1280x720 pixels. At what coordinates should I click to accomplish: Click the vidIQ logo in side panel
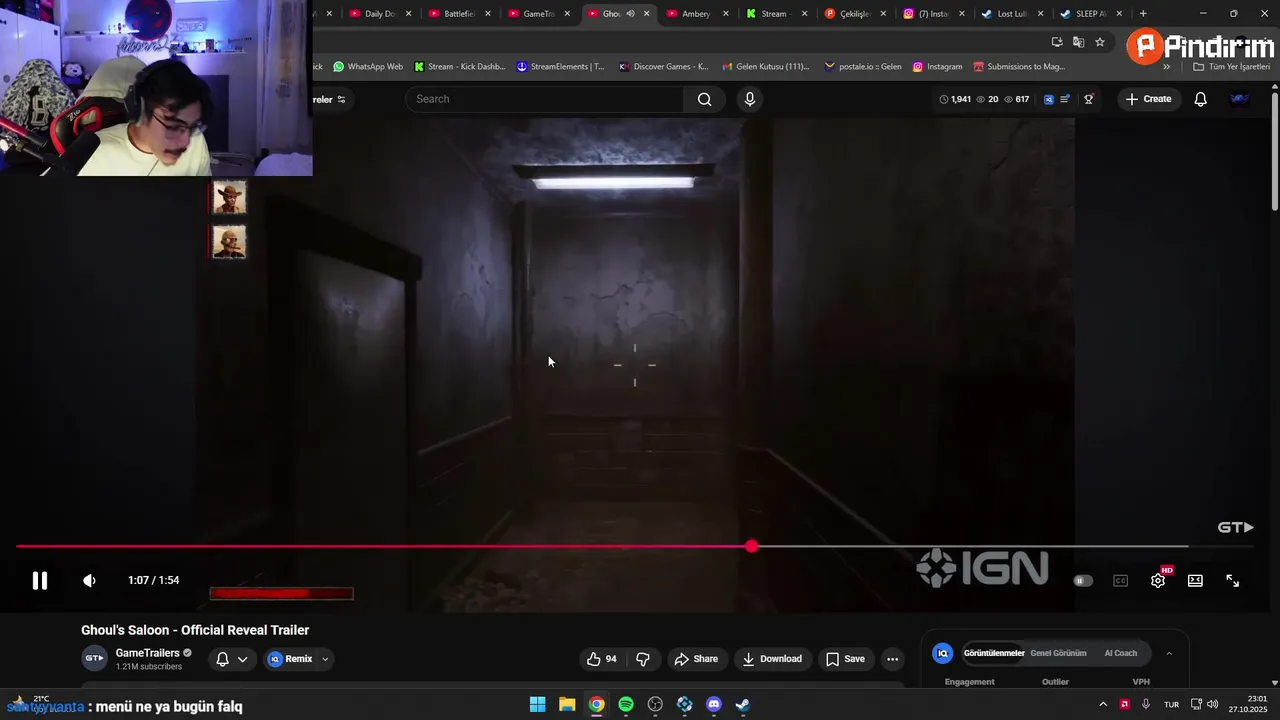pos(942,653)
